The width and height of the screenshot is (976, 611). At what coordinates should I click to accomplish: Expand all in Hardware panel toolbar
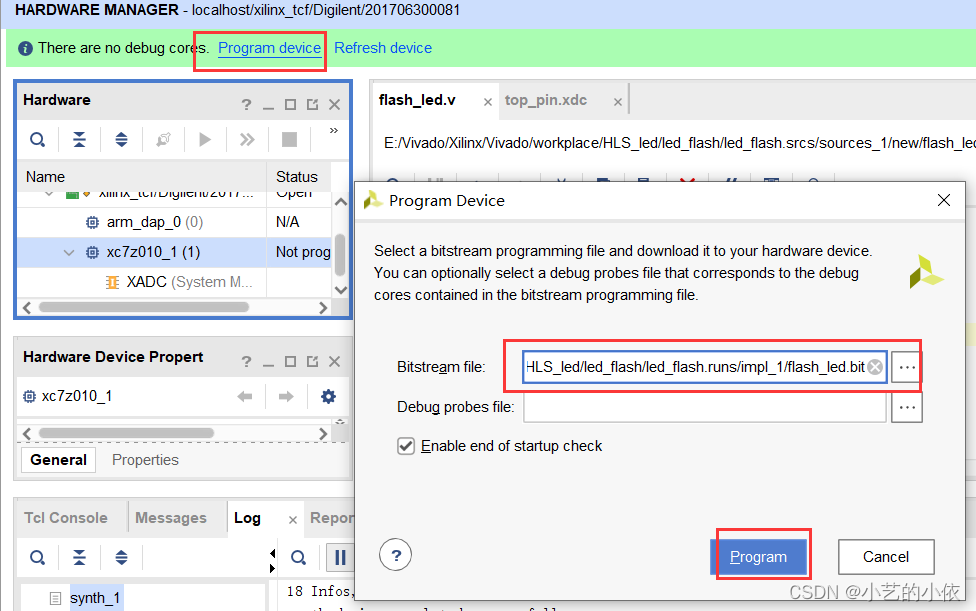click(x=121, y=139)
